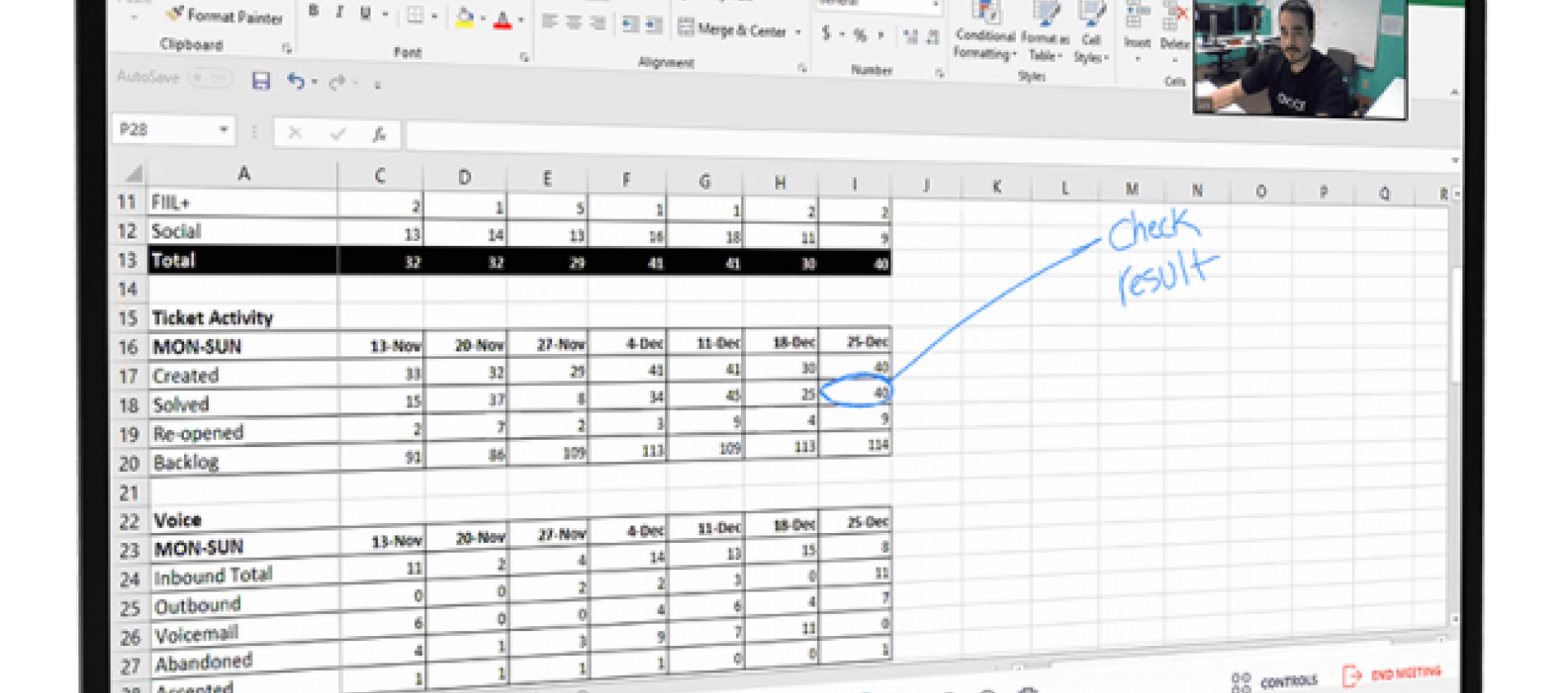Select column A header

pos(243,173)
